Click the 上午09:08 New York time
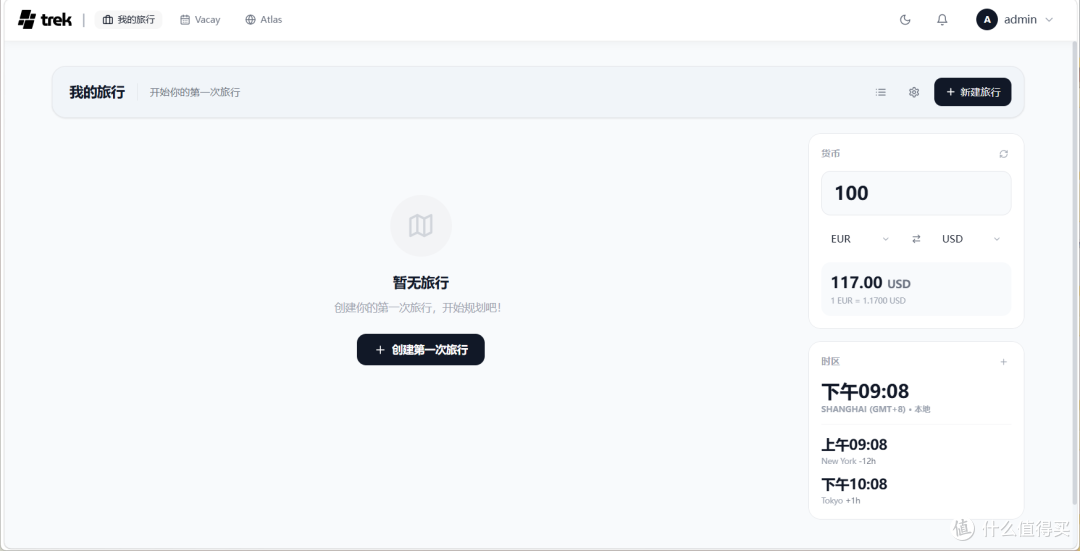The height and width of the screenshot is (551, 1080). point(854,445)
